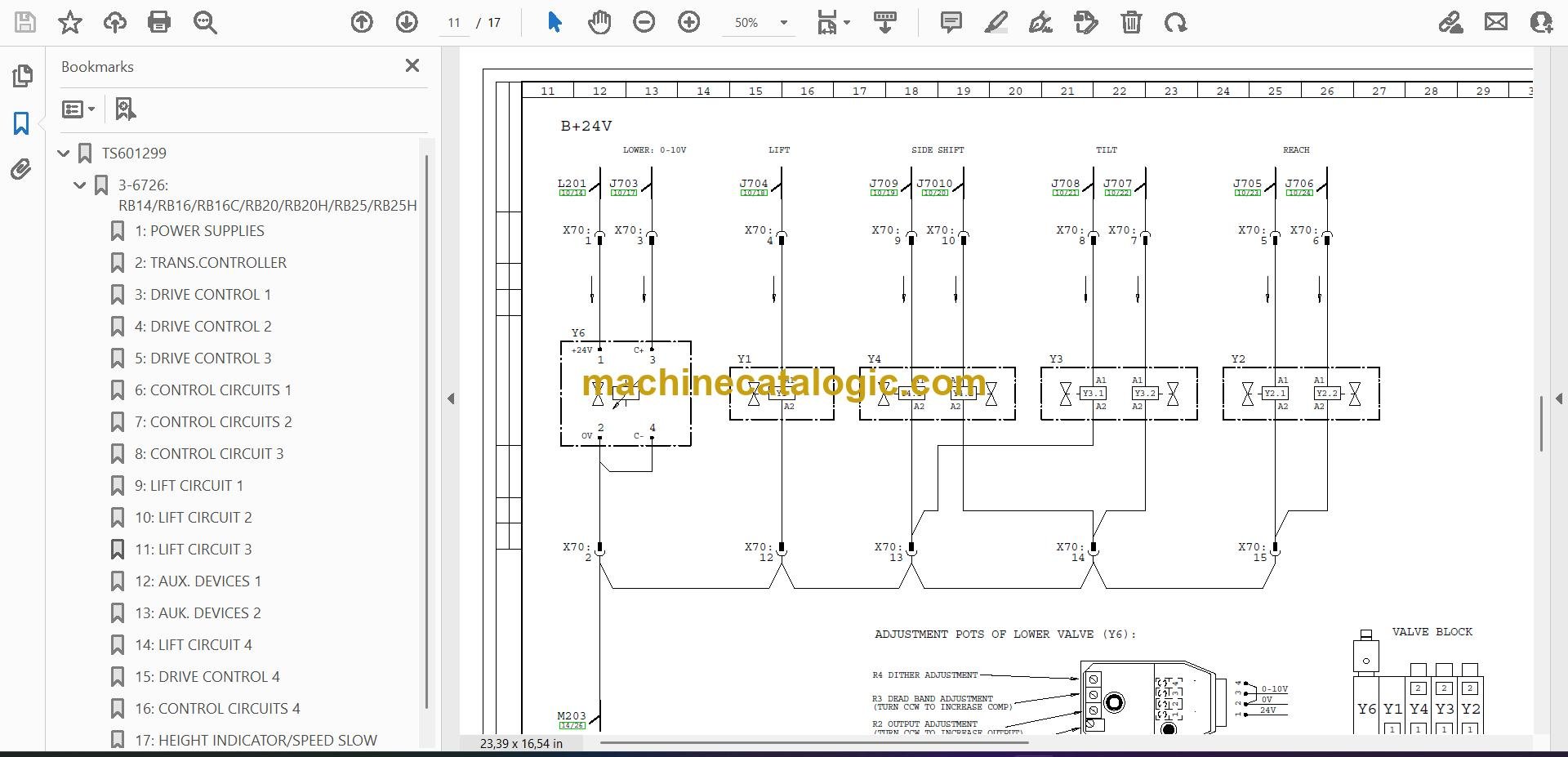Open bookmark 7: CONTROL CIRCUITS 2
The width and height of the screenshot is (1568, 757).
tap(213, 422)
